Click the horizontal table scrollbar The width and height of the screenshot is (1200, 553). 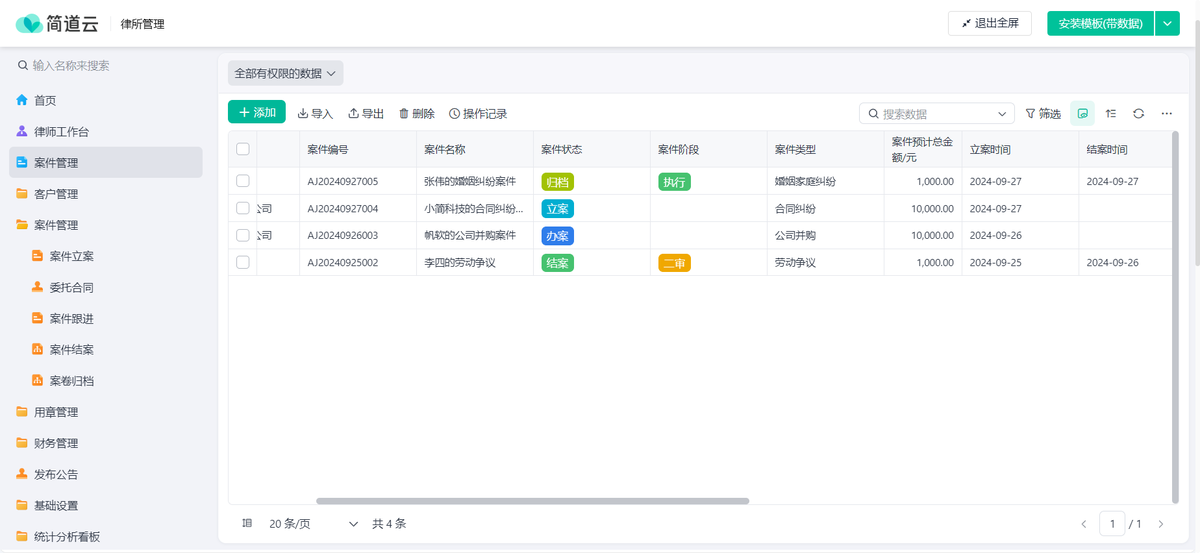click(x=532, y=500)
